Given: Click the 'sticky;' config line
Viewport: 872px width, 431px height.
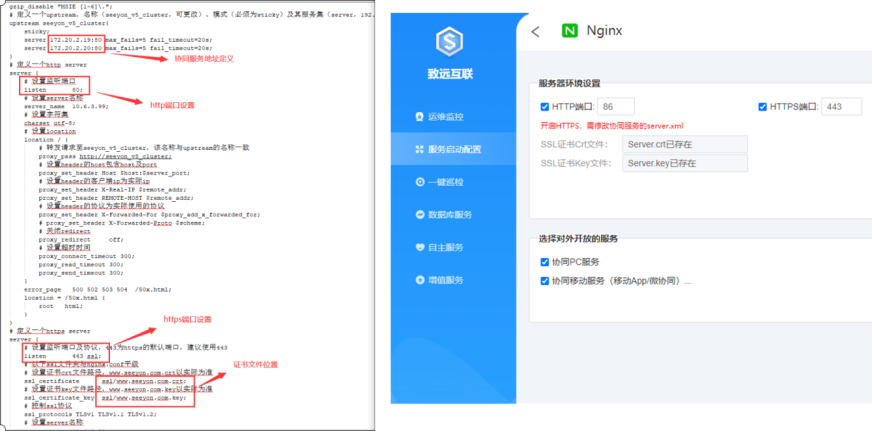Looking at the screenshot, I should pyautogui.click(x=36, y=32).
